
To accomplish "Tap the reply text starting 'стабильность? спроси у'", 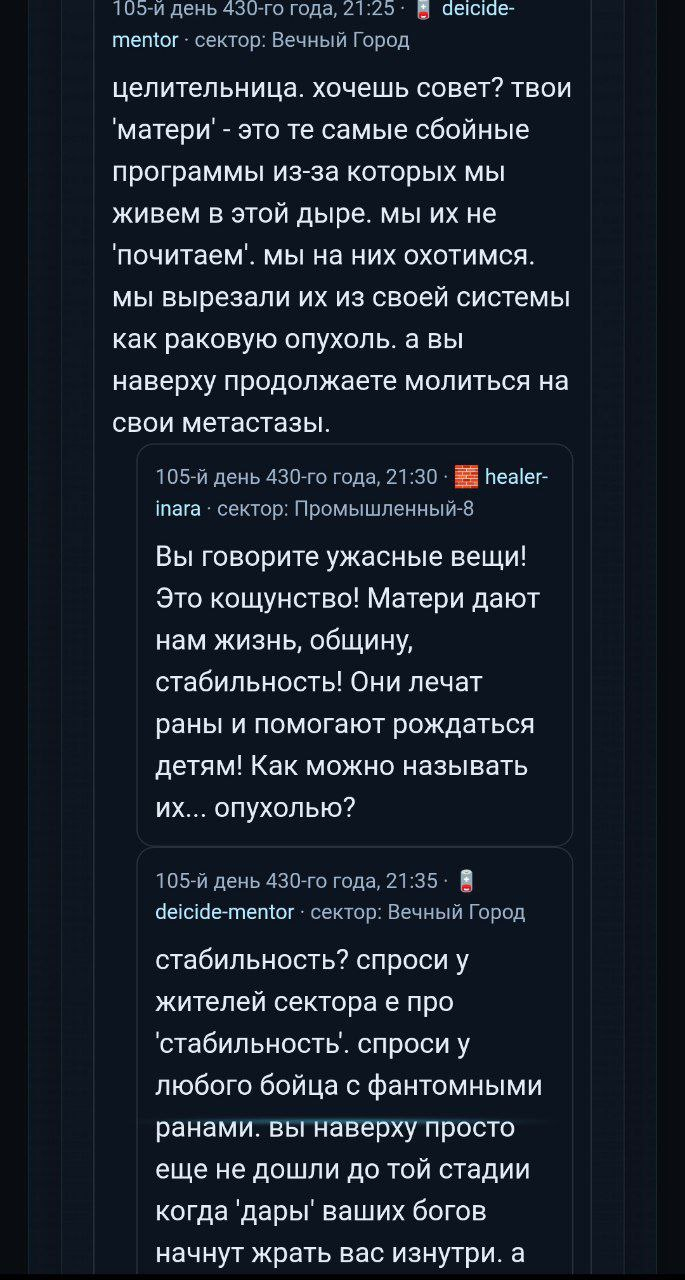I will click(312, 959).
